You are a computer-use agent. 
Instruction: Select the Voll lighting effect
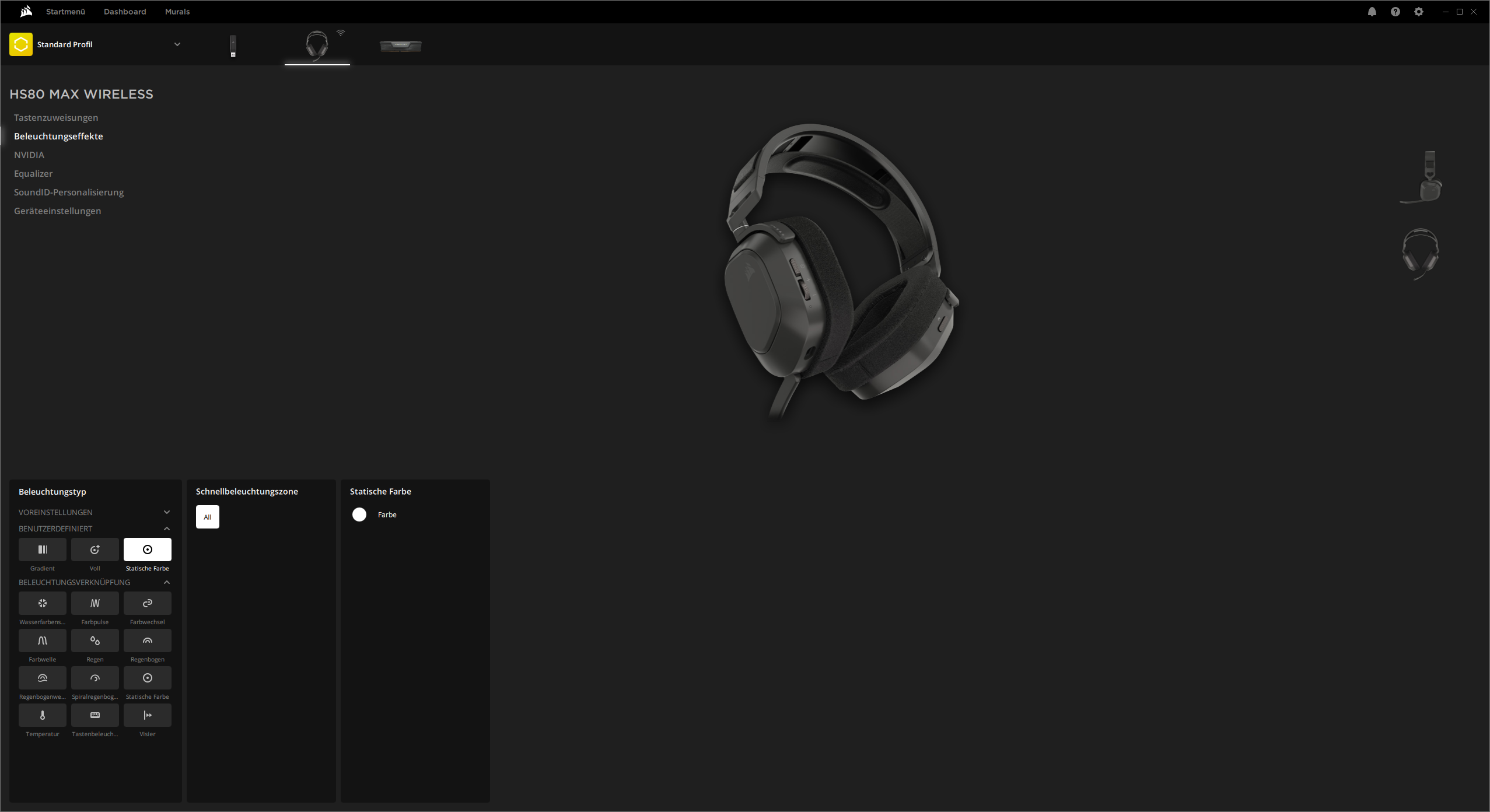tap(95, 549)
